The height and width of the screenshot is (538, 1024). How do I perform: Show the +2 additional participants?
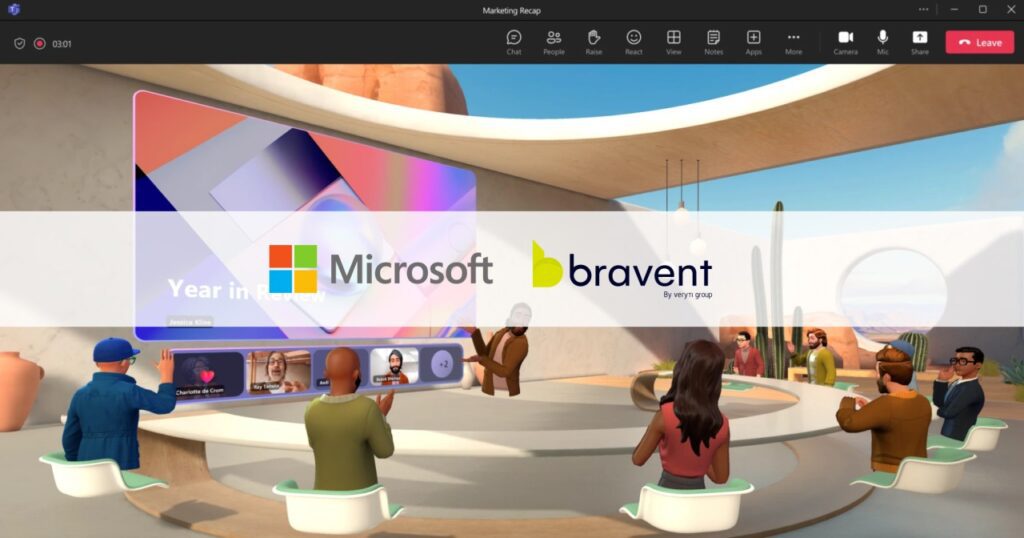443,364
